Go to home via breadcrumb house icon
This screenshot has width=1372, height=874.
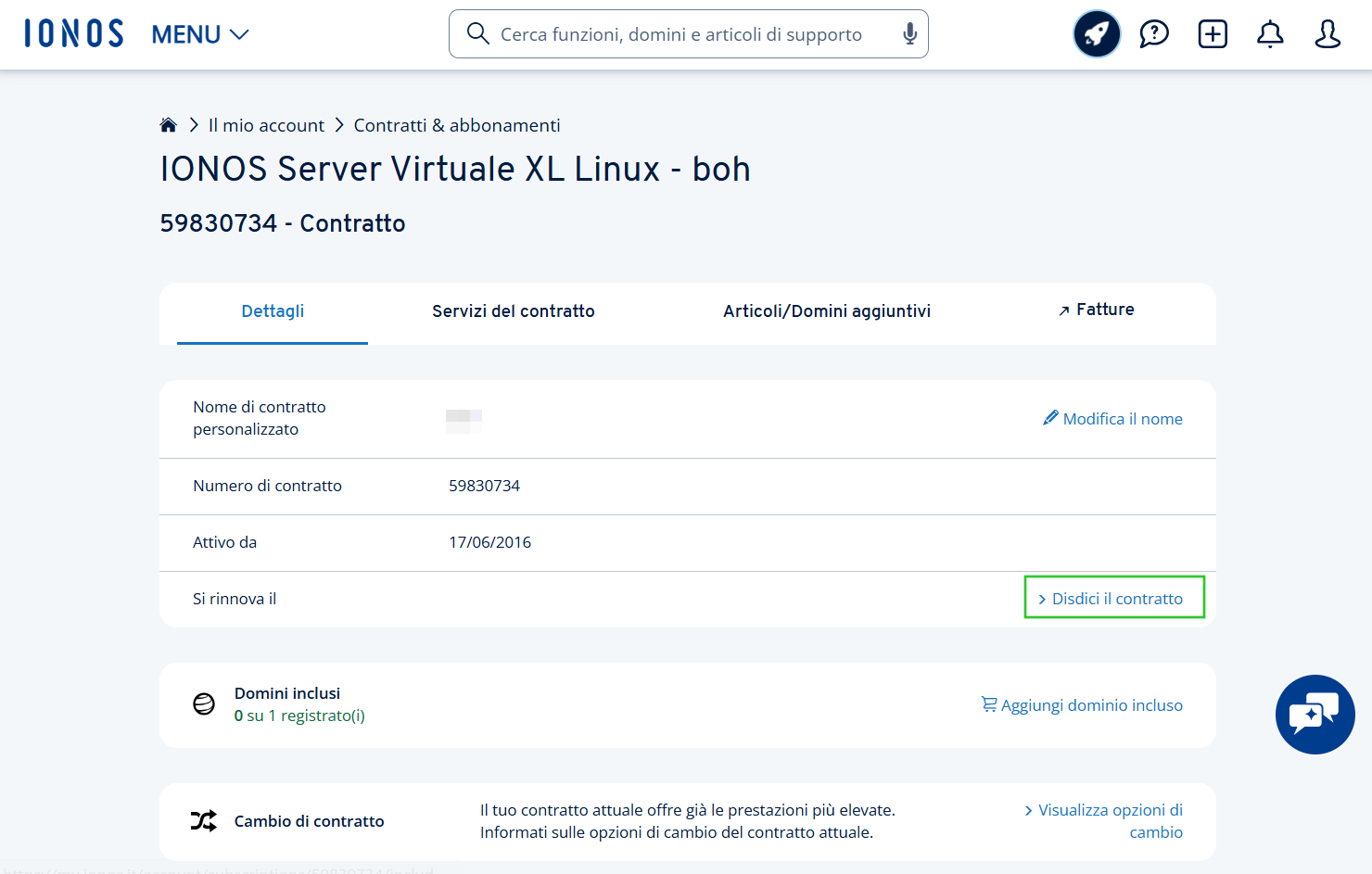[x=168, y=124]
